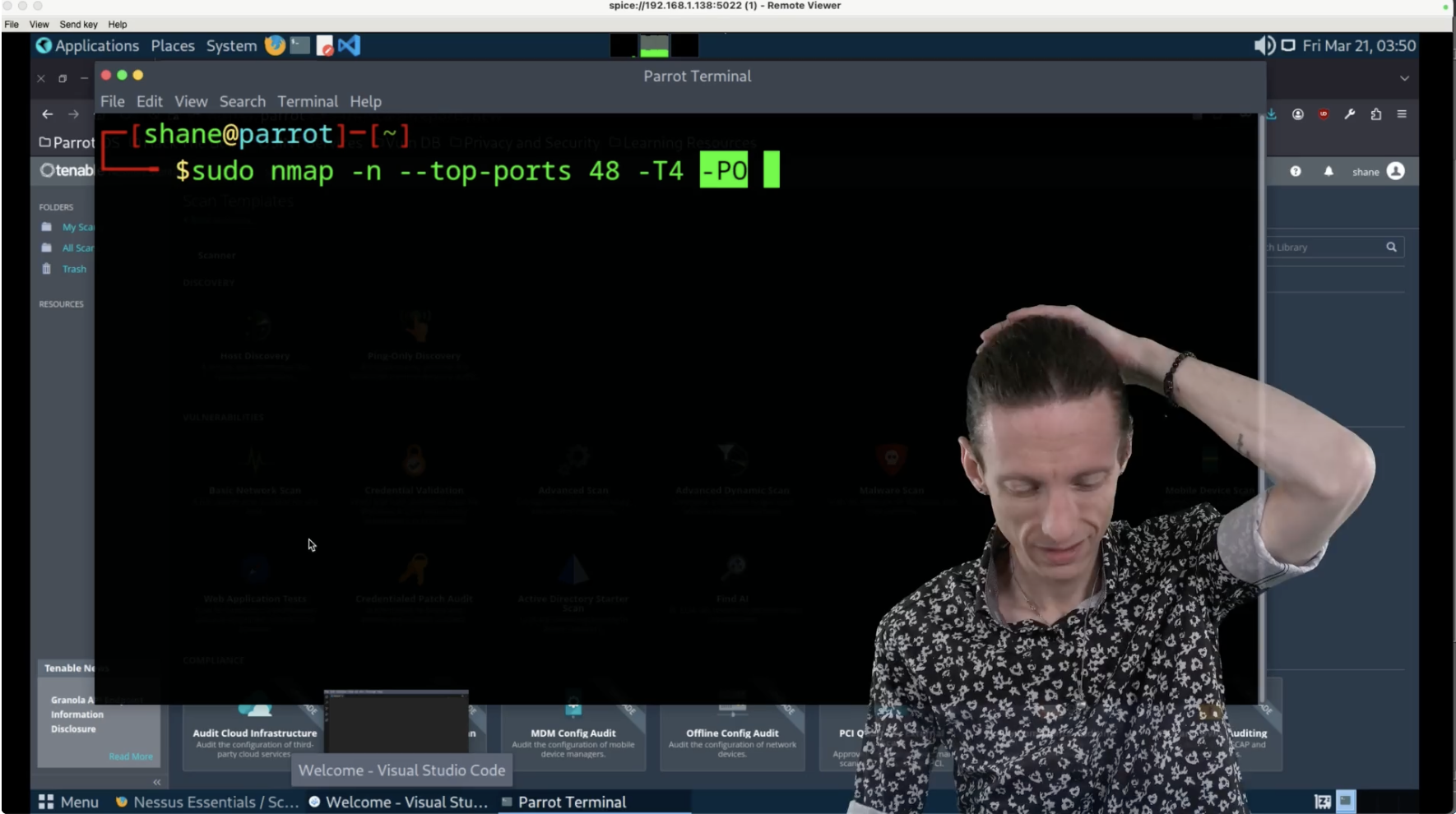Open My Scans folder in Nessus
Image resolution: width=1456 pixels, height=814 pixels.
[67, 227]
